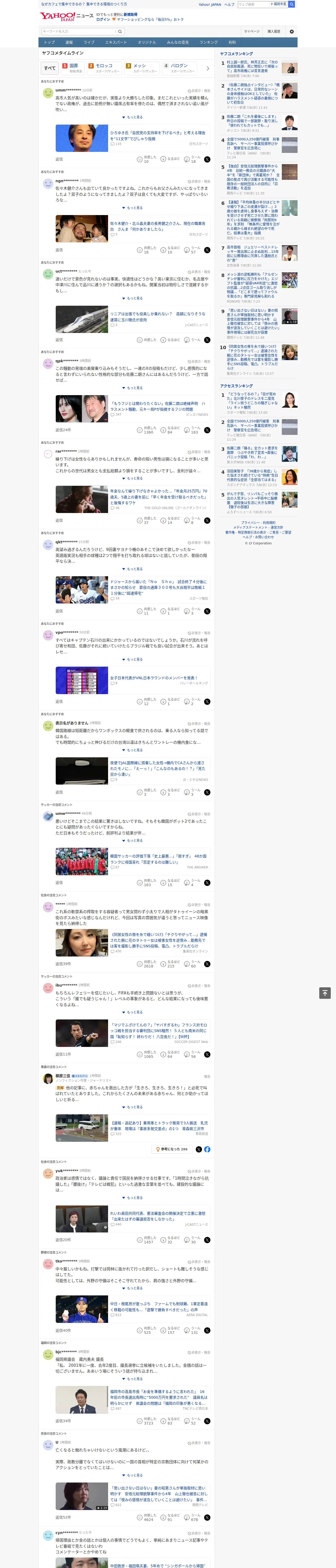Click umm user avatar on 10分前 comment
Viewport: 336px width, 1568px height.
(x=48, y=93)
